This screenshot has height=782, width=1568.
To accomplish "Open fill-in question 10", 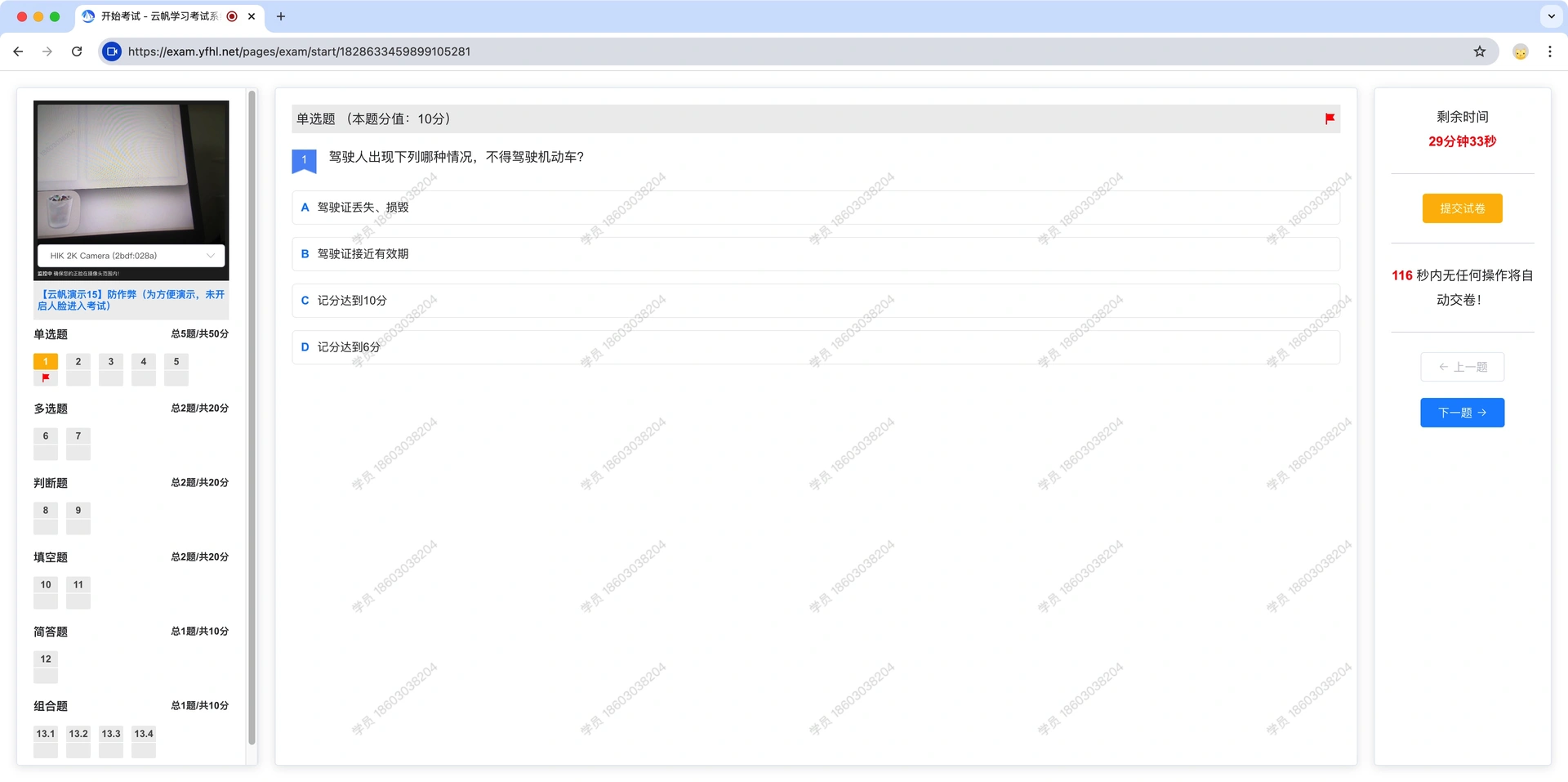I will pyautogui.click(x=46, y=592).
